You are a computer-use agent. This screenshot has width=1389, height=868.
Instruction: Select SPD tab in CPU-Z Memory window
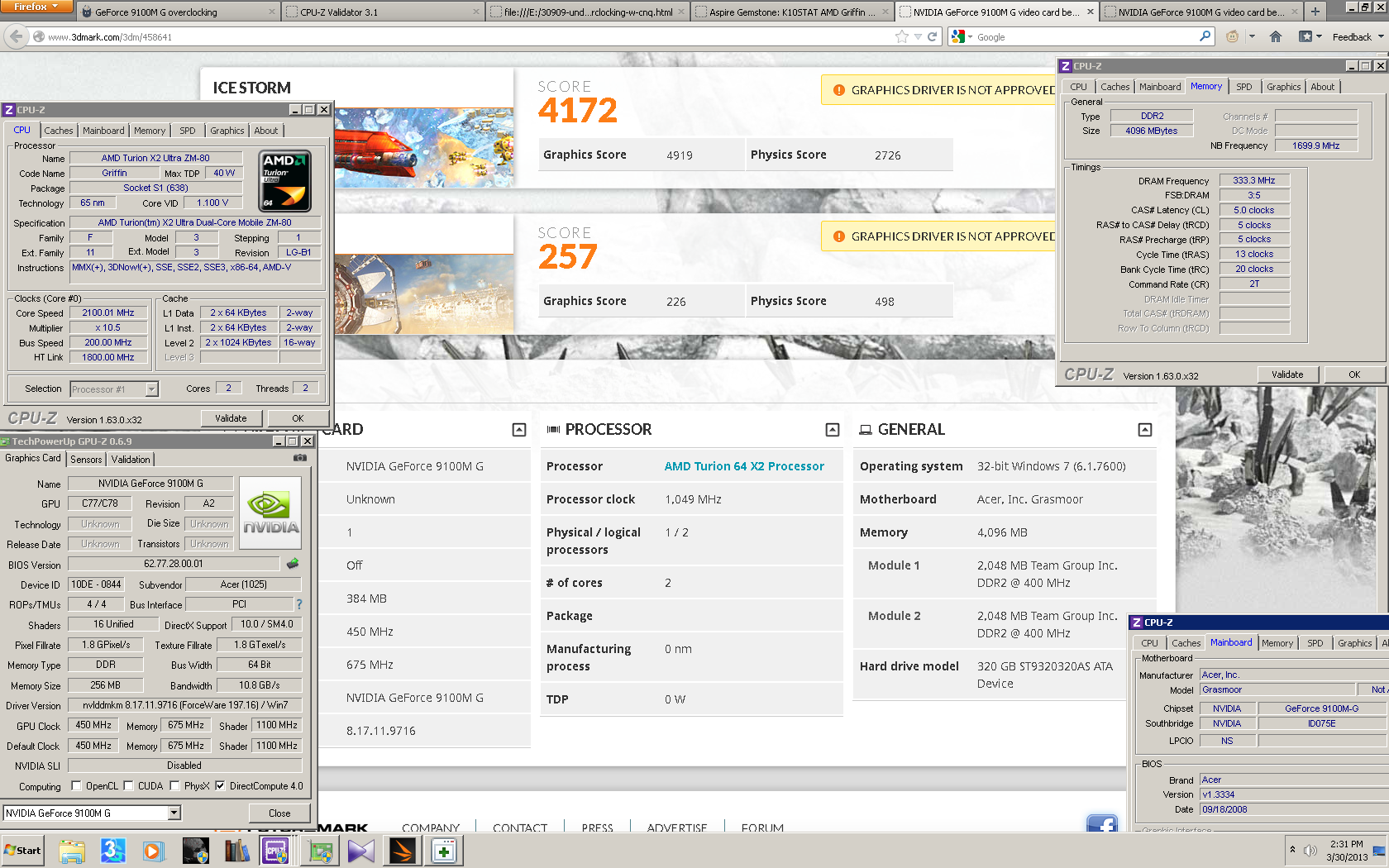[x=1243, y=87]
